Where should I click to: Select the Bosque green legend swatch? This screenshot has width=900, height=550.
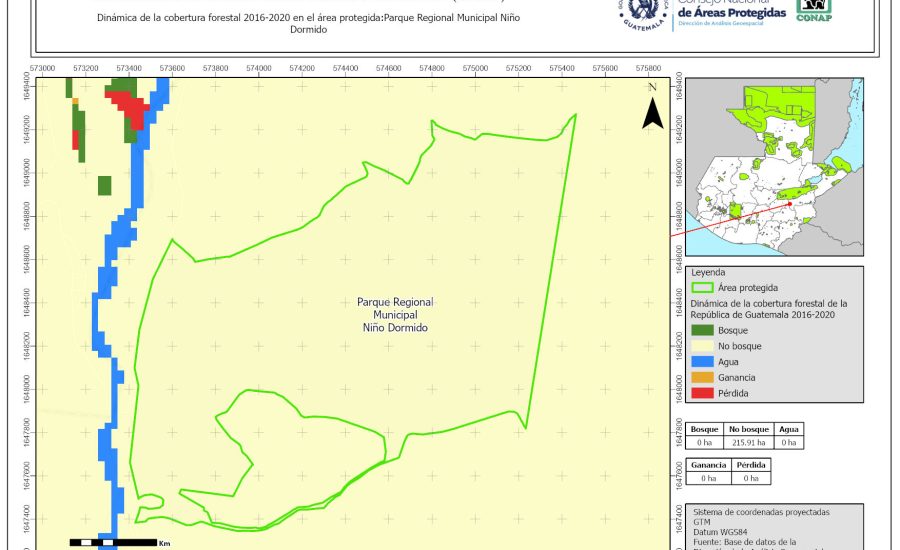coord(704,330)
